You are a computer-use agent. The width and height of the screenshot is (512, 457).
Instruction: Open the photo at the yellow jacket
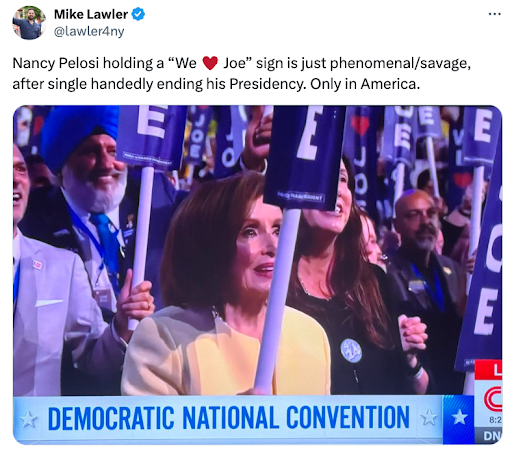coord(227,353)
